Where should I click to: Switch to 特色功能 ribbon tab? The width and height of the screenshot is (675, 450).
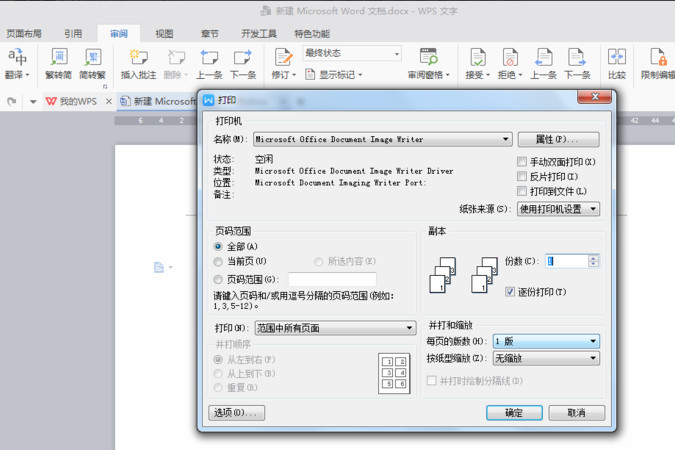(x=312, y=34)
